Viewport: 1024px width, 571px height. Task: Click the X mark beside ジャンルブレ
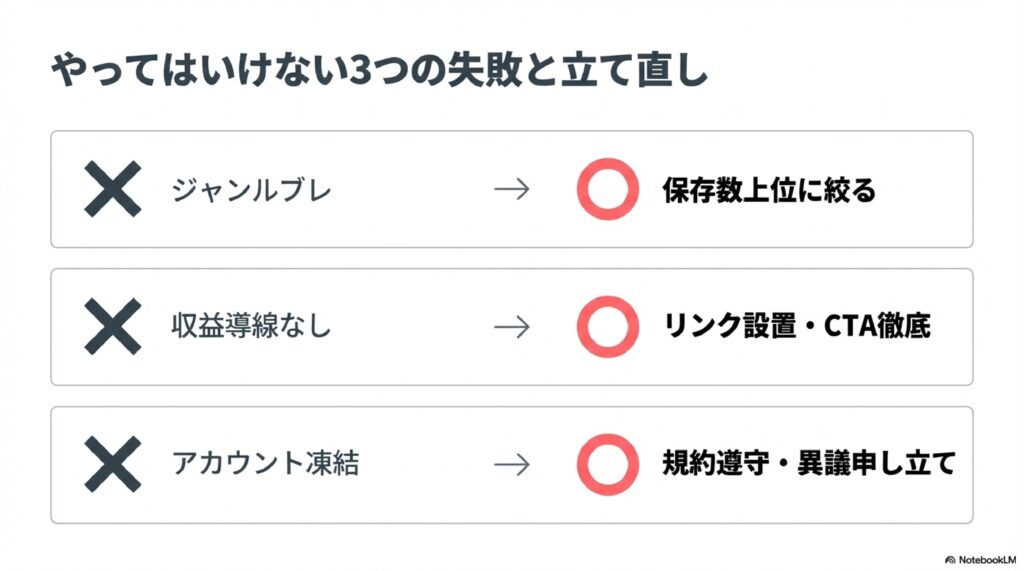[x=112, y=189]
